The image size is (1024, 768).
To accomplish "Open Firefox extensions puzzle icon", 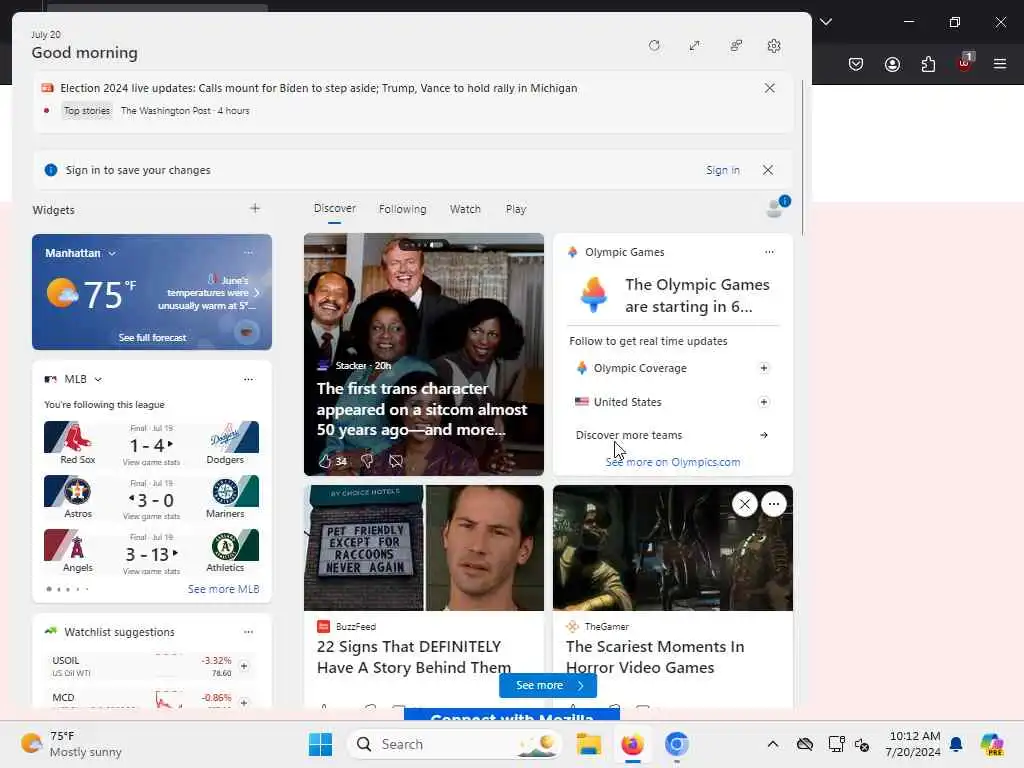I will pyautogui.click(x=928, y=64).
